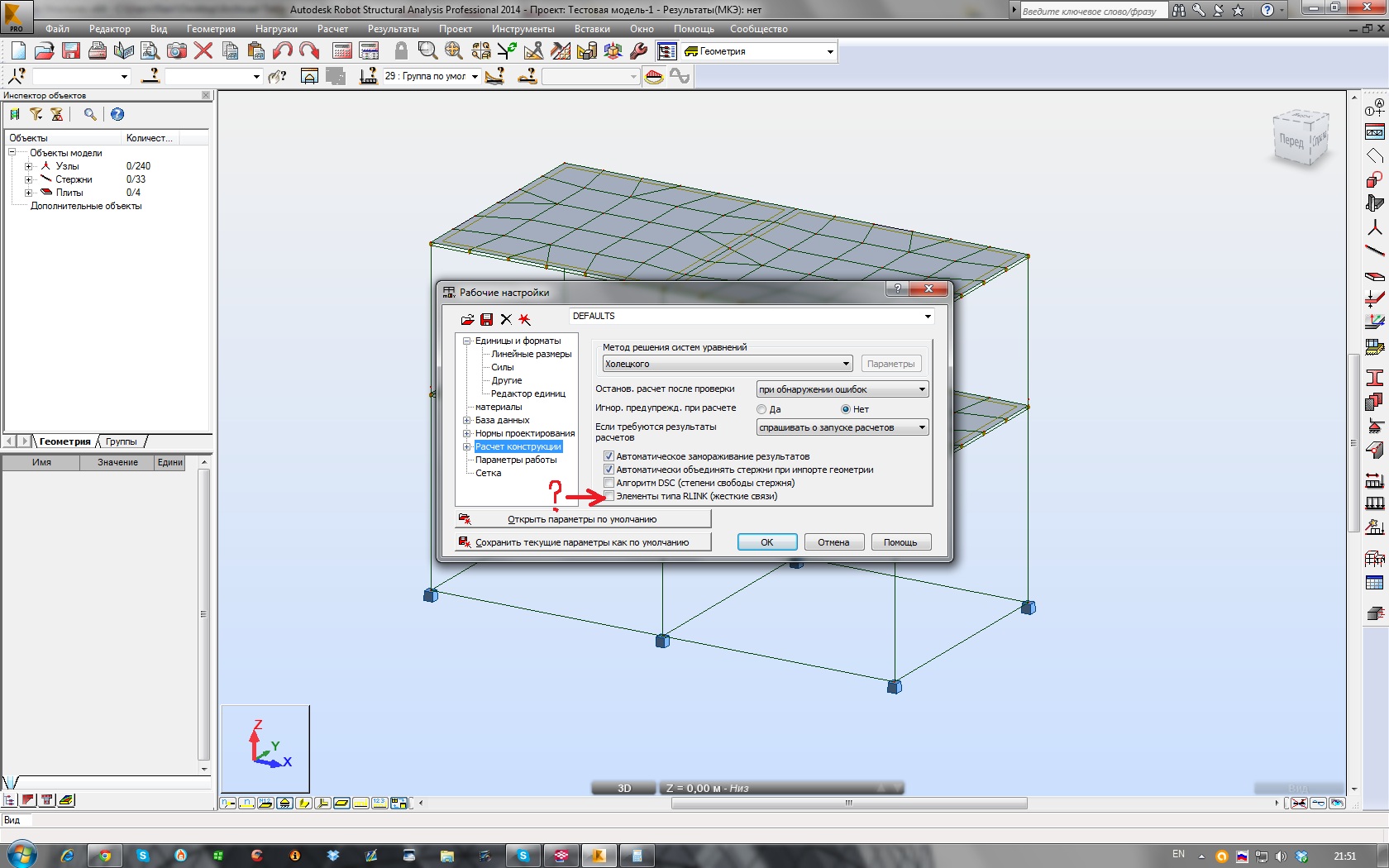Click the screen capture camera icon
The height and width of the screenshot is (868, 1389).
point(177,51)
